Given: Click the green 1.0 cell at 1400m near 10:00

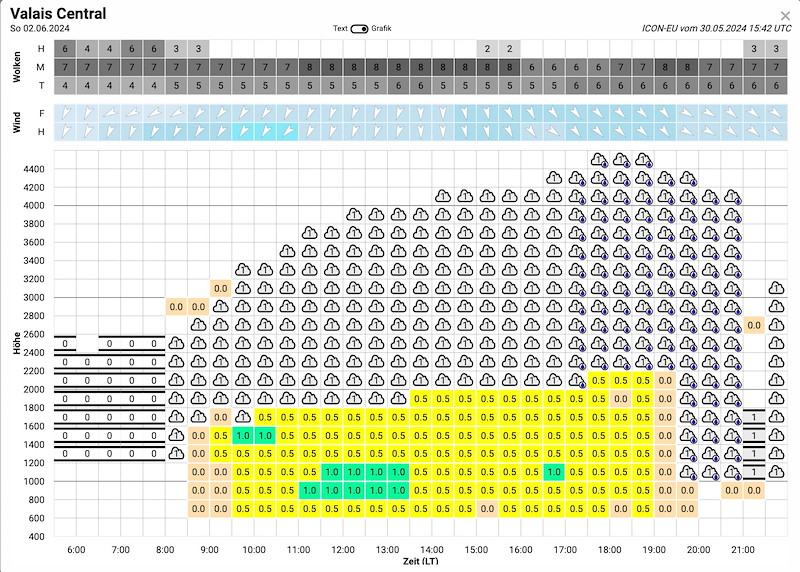Looking at the screenshot, I should pyautogui.click(x=243, y=435).
